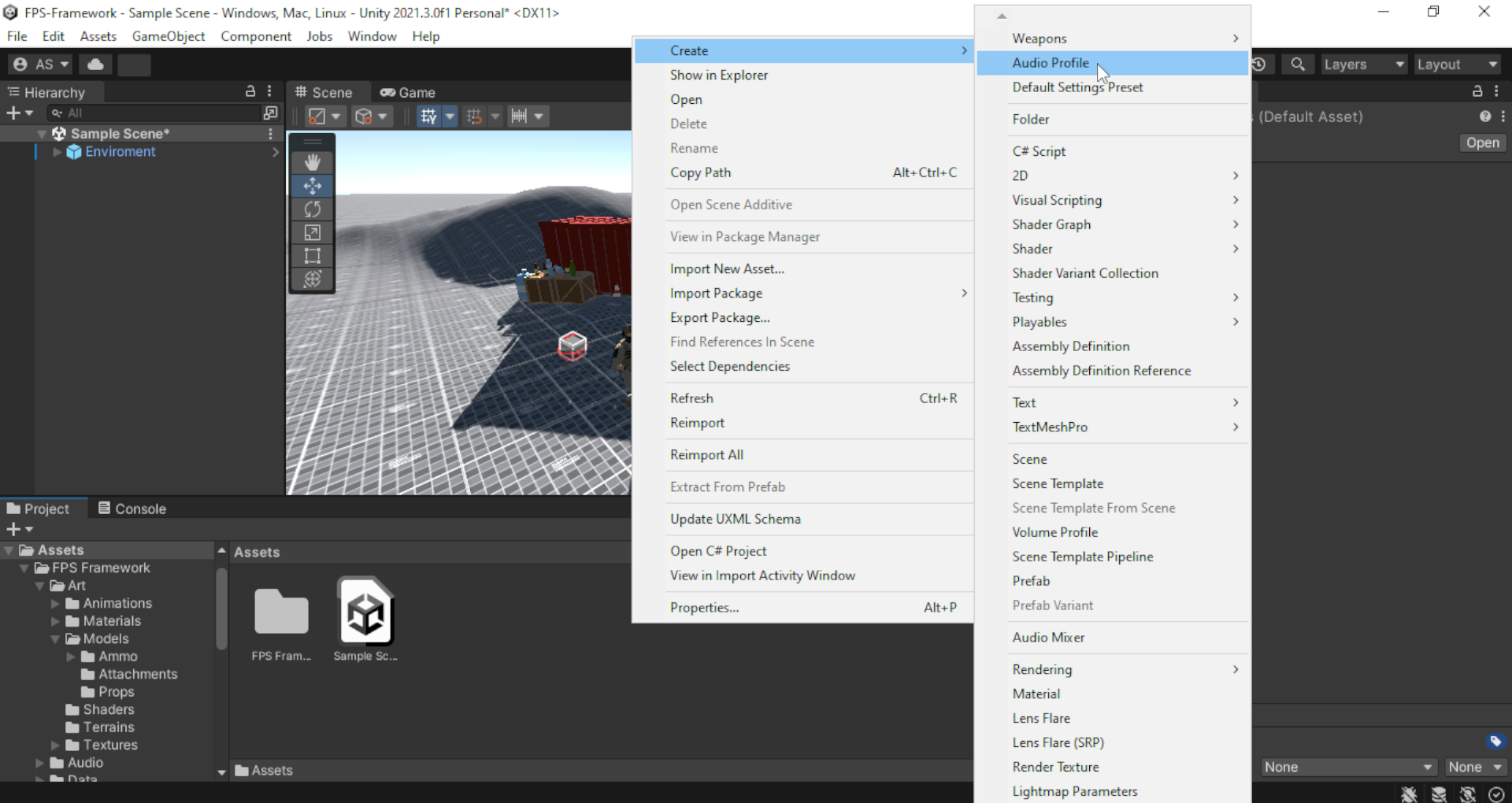Select the Rotate tool in Scene toolbar

tap(313, 209)
